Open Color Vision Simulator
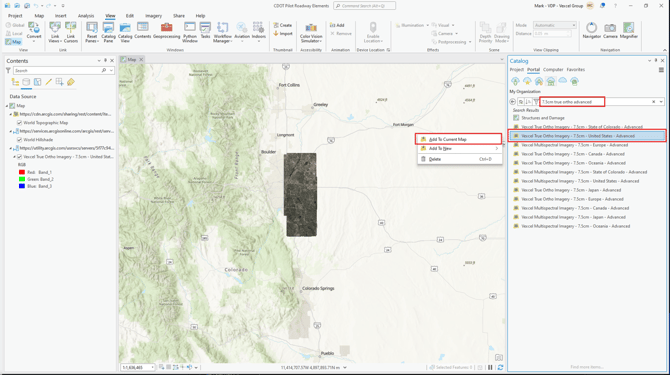Viewport: 670px width, 375px height. point(311,32)
